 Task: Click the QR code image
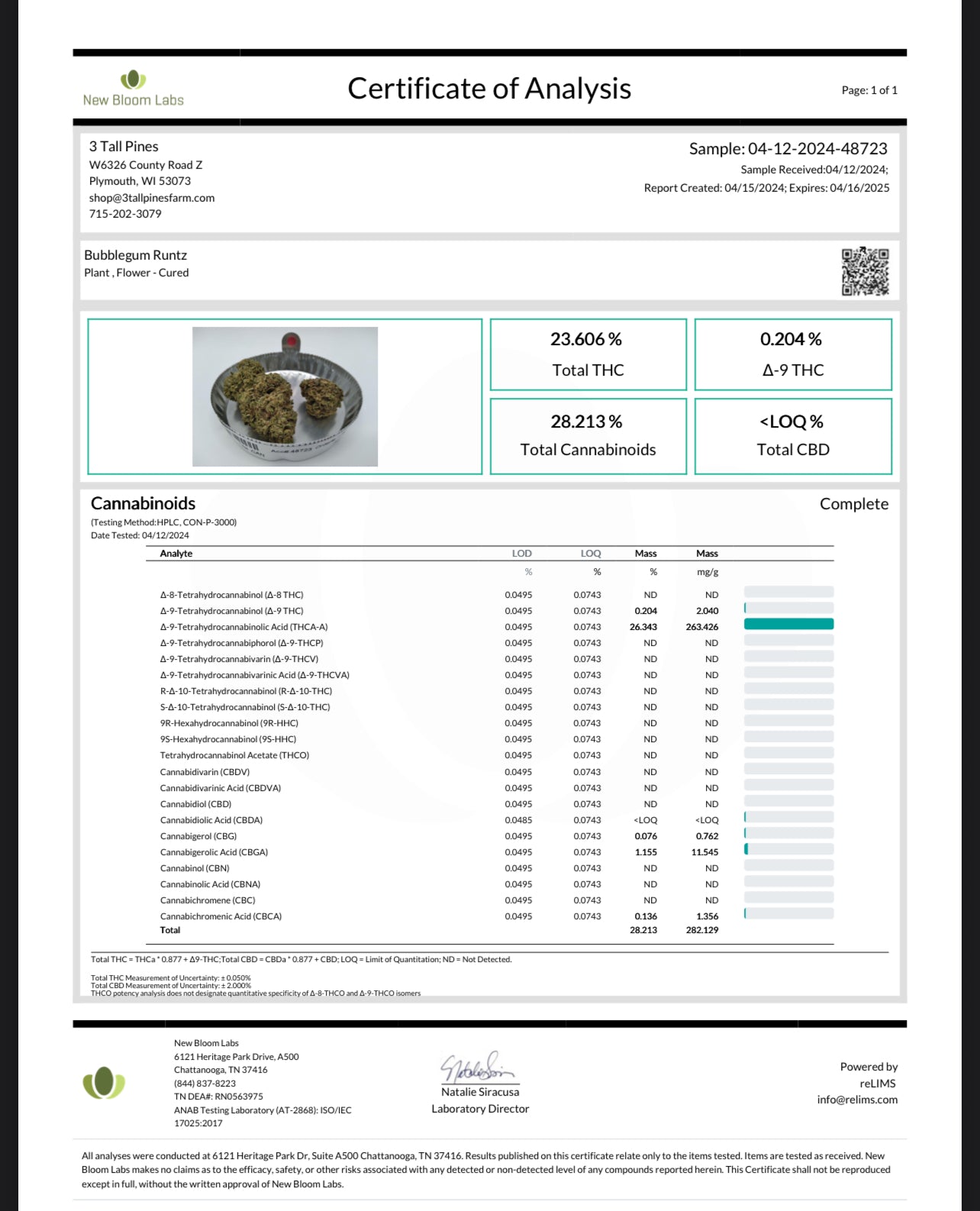(865, 272)
